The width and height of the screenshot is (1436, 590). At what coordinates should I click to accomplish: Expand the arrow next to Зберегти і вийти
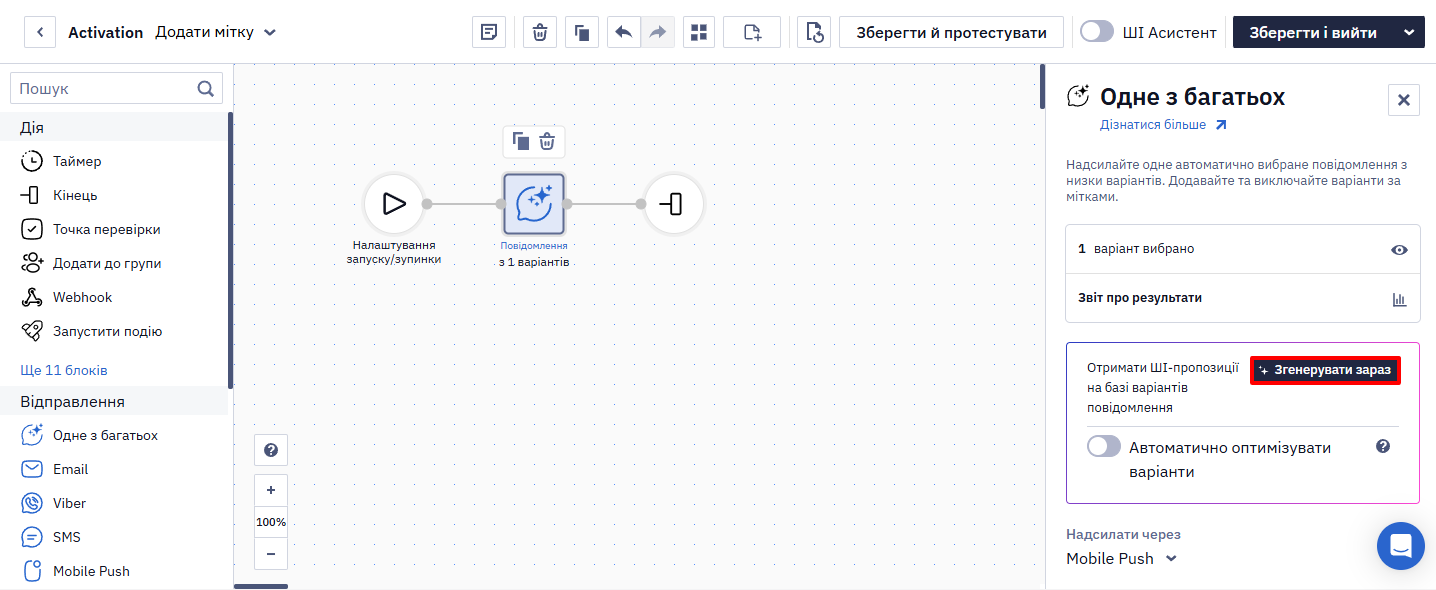click(1409, 32)
